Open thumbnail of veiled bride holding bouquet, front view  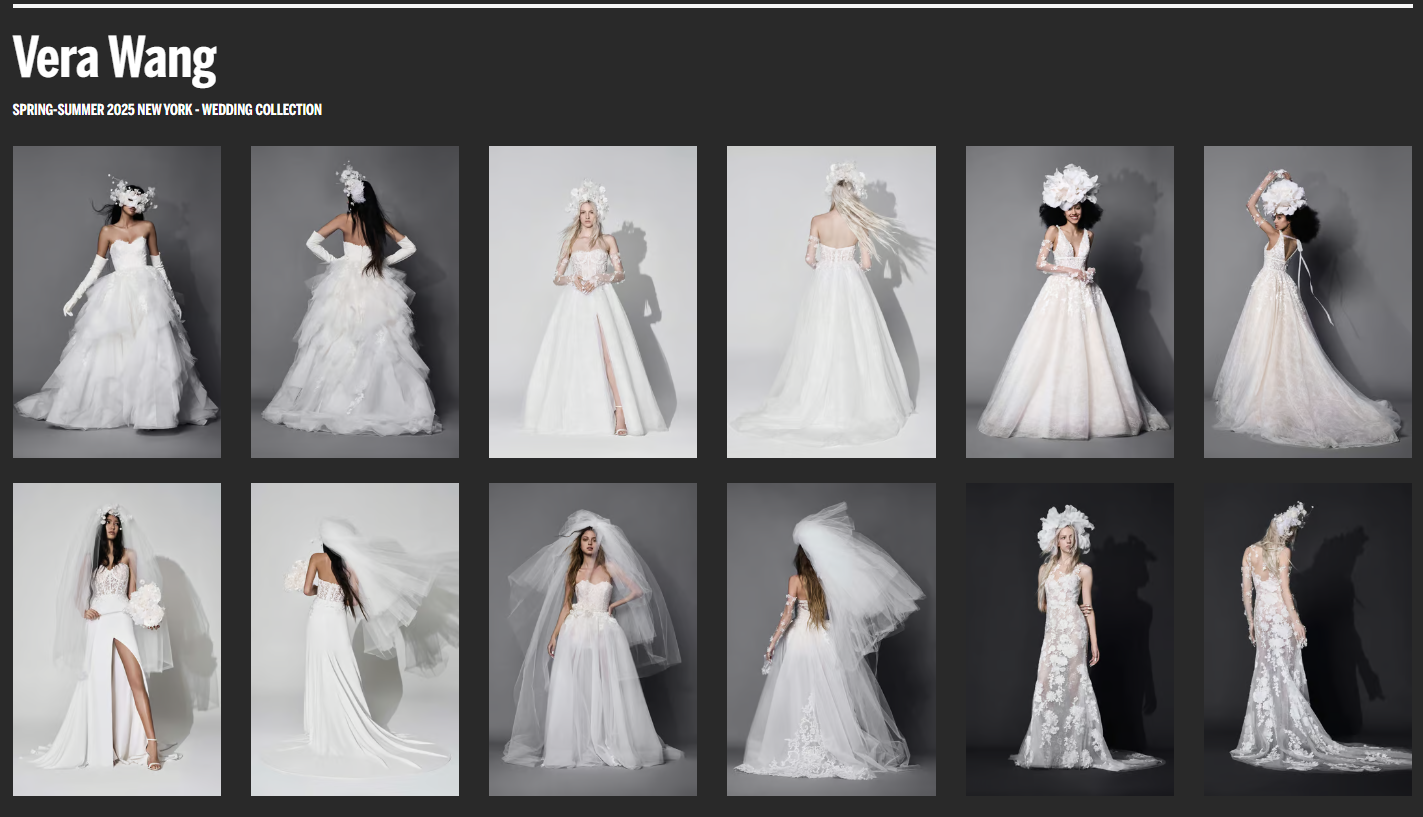117,640
